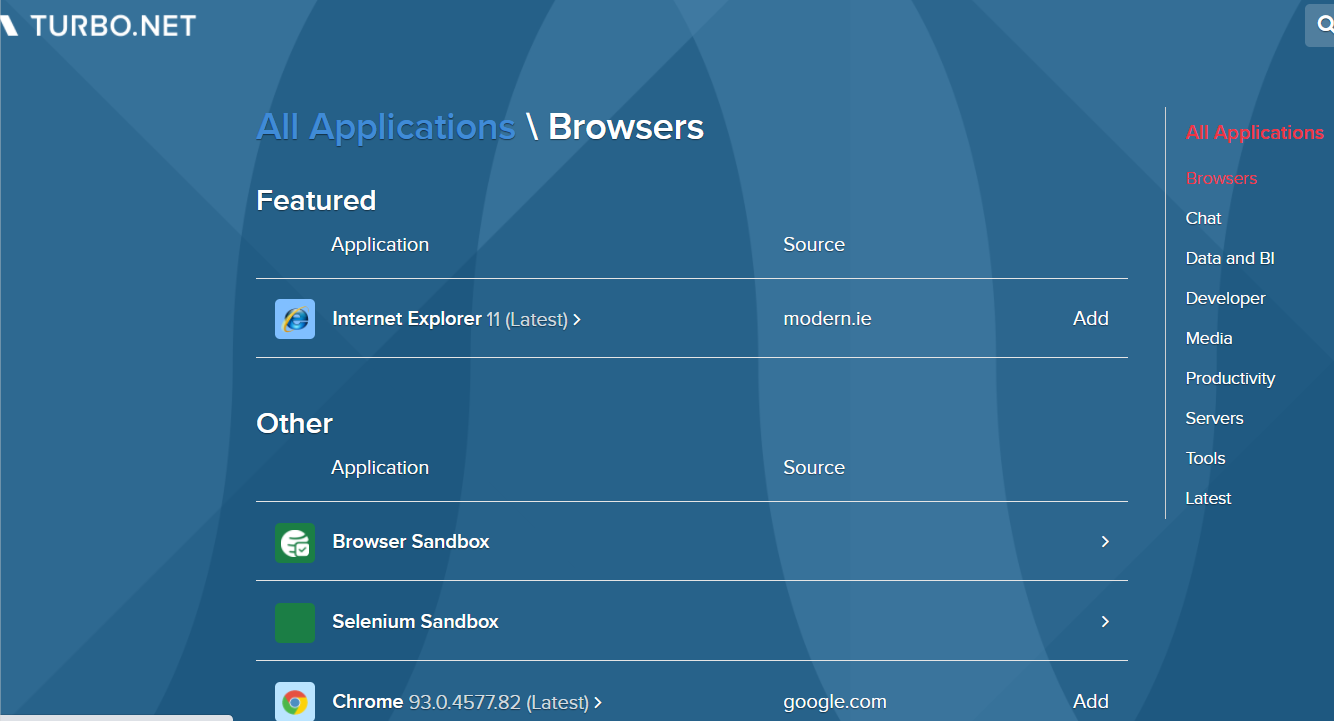Open Browser Sandbox row arrow
Image resolution: width=1334 pixels, height=721 pixels.
tap(1105, 542)
